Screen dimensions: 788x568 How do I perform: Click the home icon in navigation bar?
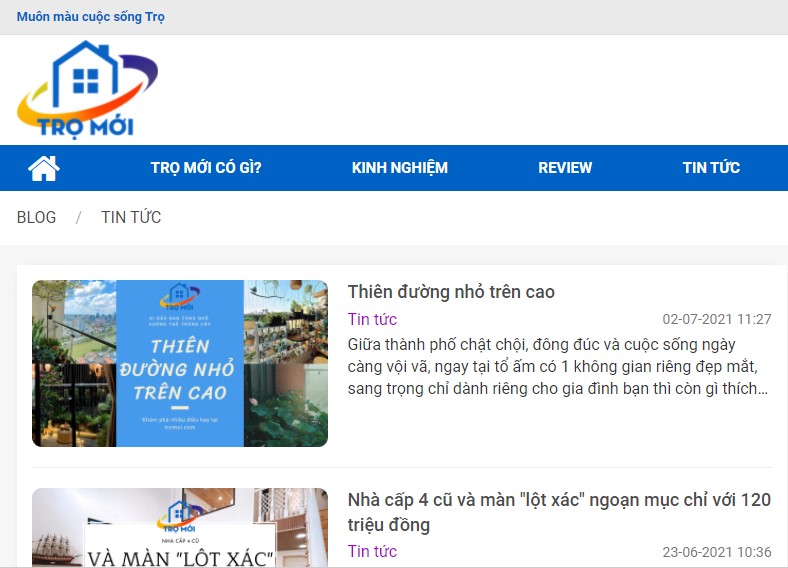[x=44, y=168]
